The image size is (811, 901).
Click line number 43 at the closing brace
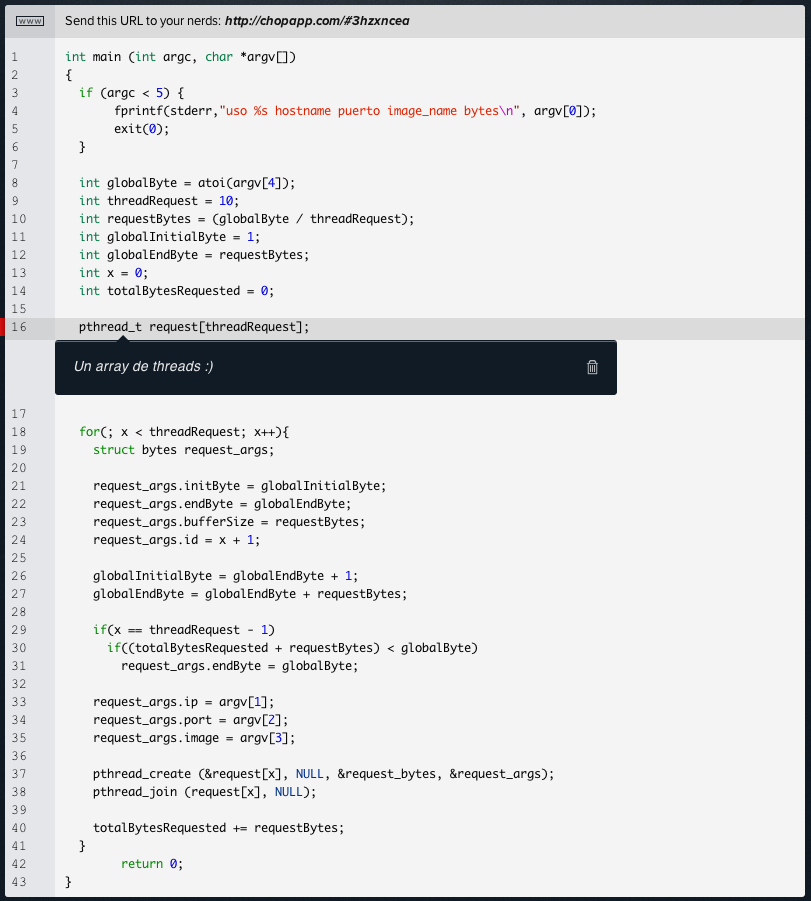[17, 881]
